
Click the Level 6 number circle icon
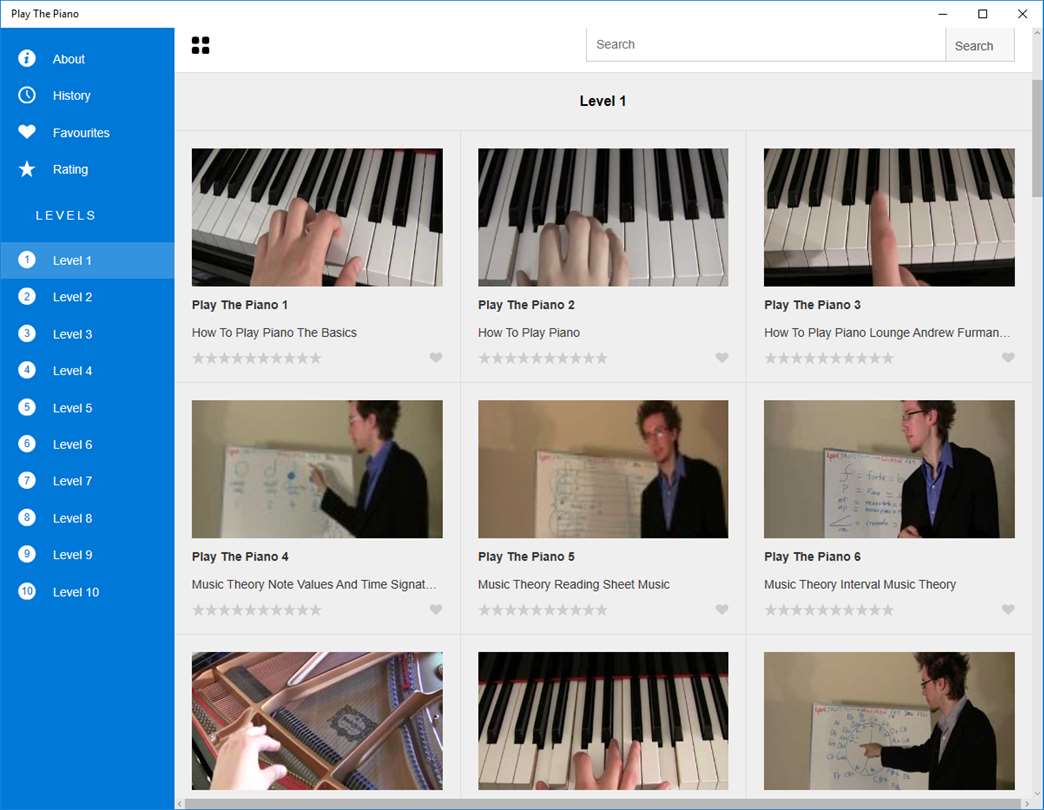click(x=27, y=444)
